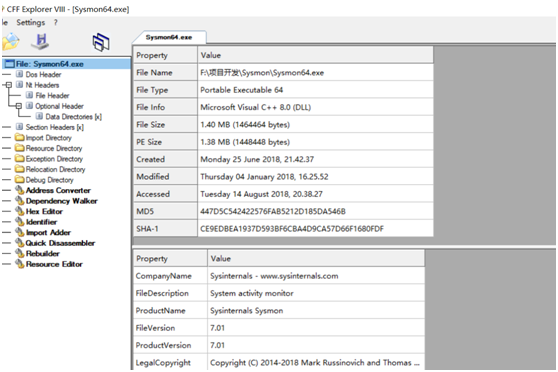Viewport: 558px width, 372px height.
Task: Open the Settings menu
Action: [31, 22]
